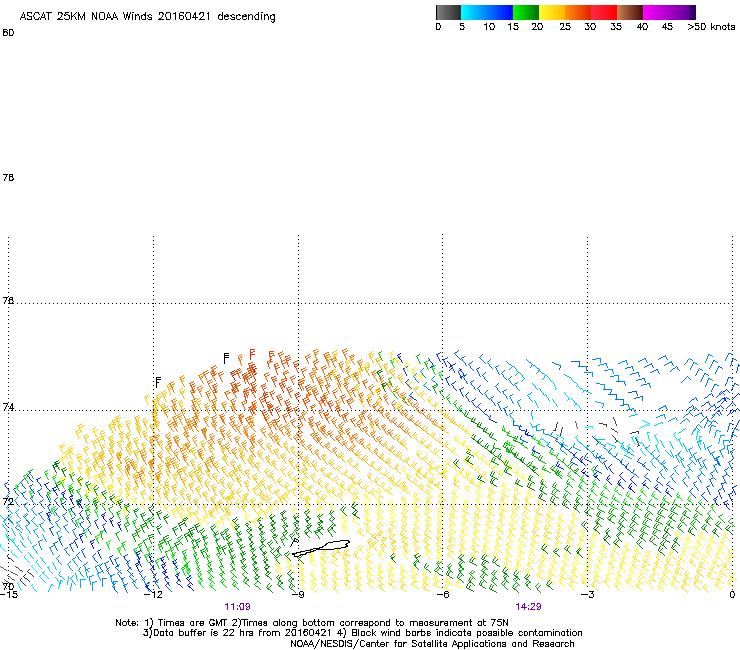Choose the brown 35-40 knots legend segment
The height and width of the screenshot is (650, 740).
pos(630,12)
